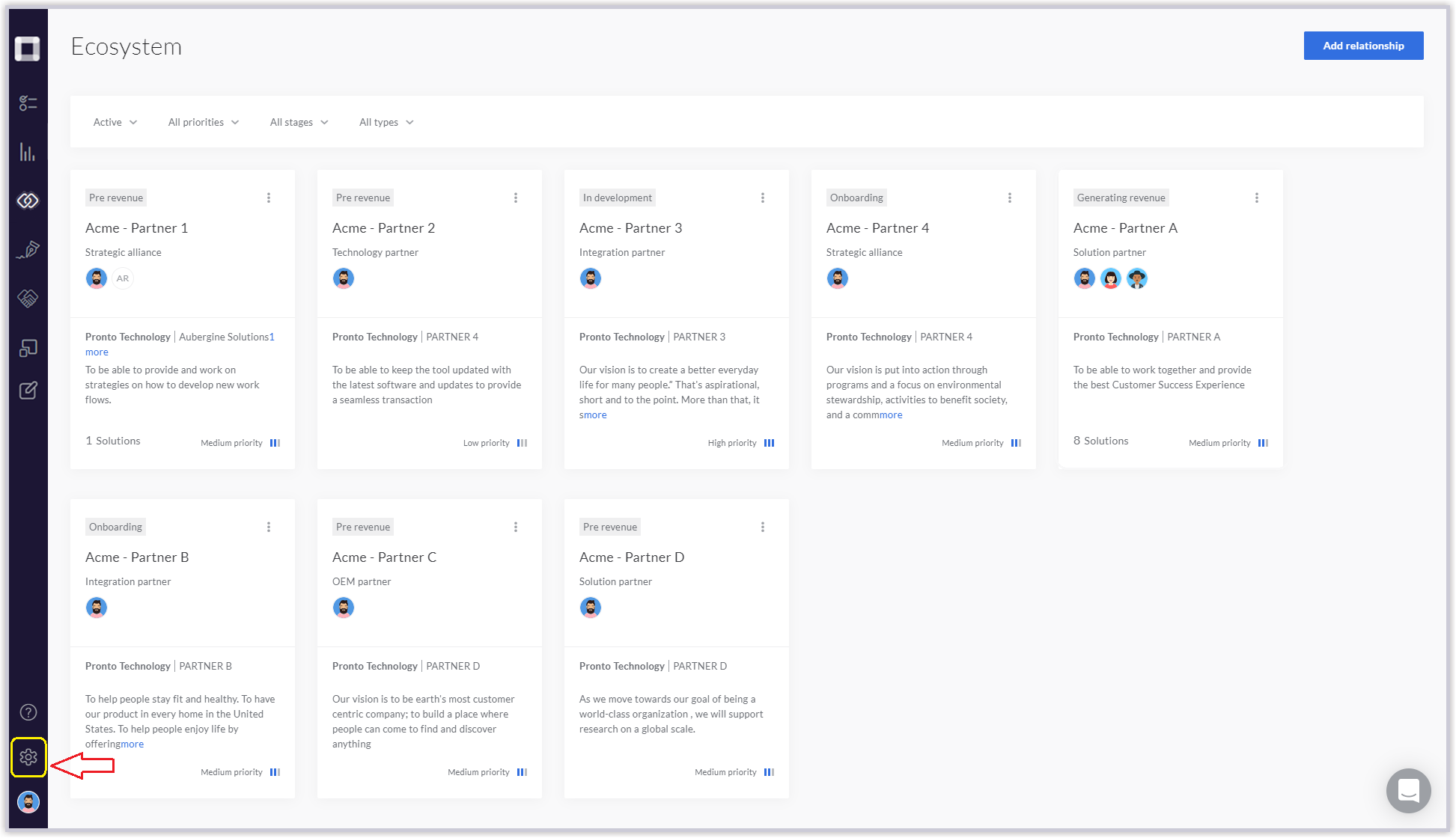This screenshot has width=1456, height=838.
Task: Open user profile avatar in sidebar
Action: click(x=28, y=802)
